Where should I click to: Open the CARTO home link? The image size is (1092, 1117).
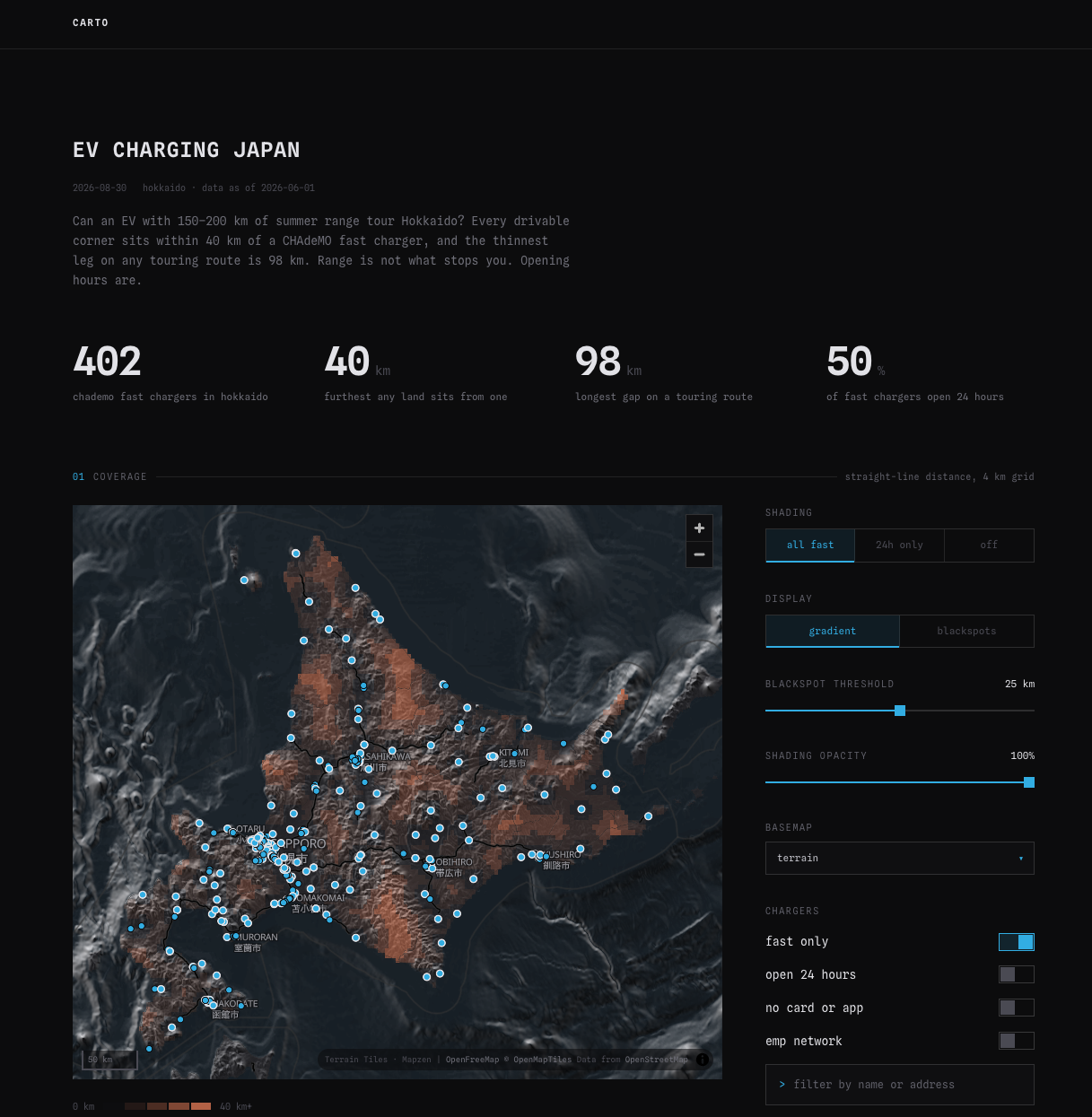point(91,23)
